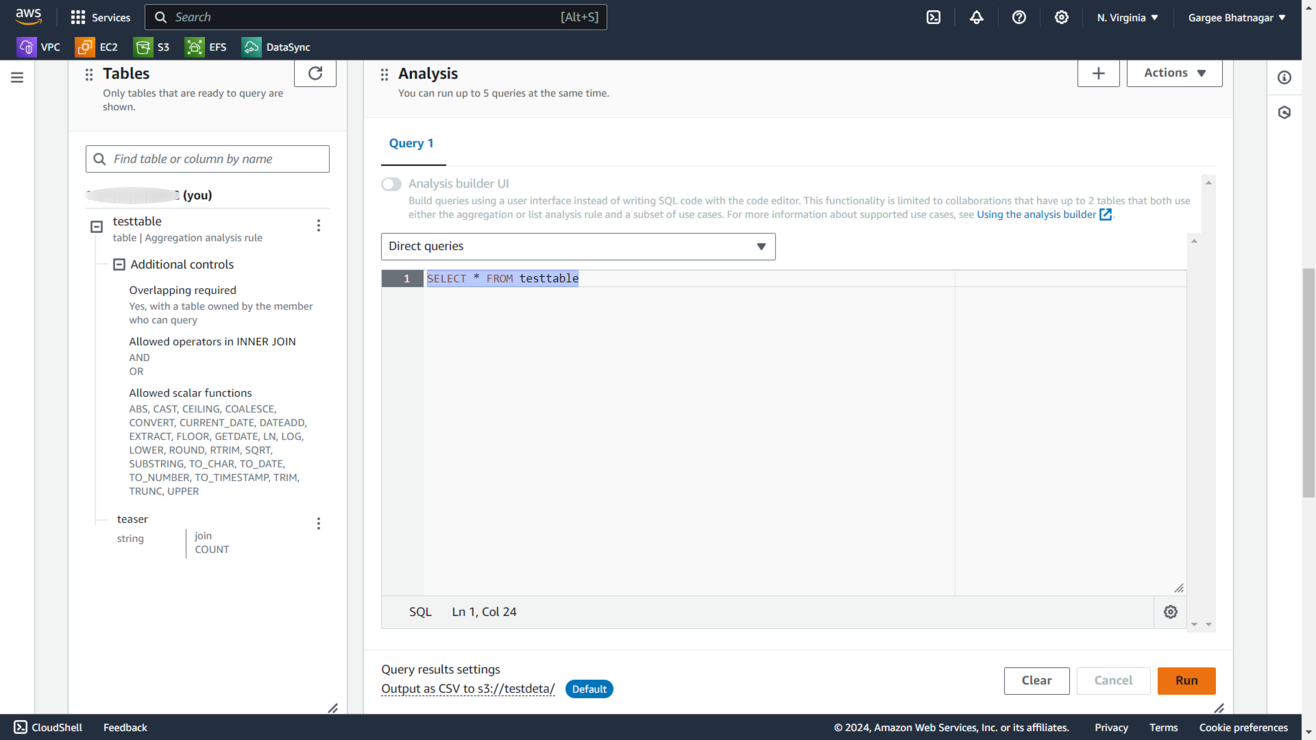Open the Terms link
Image resolution: width=1316 pixels, height=740 pixels.
[x=1163, y=727]
